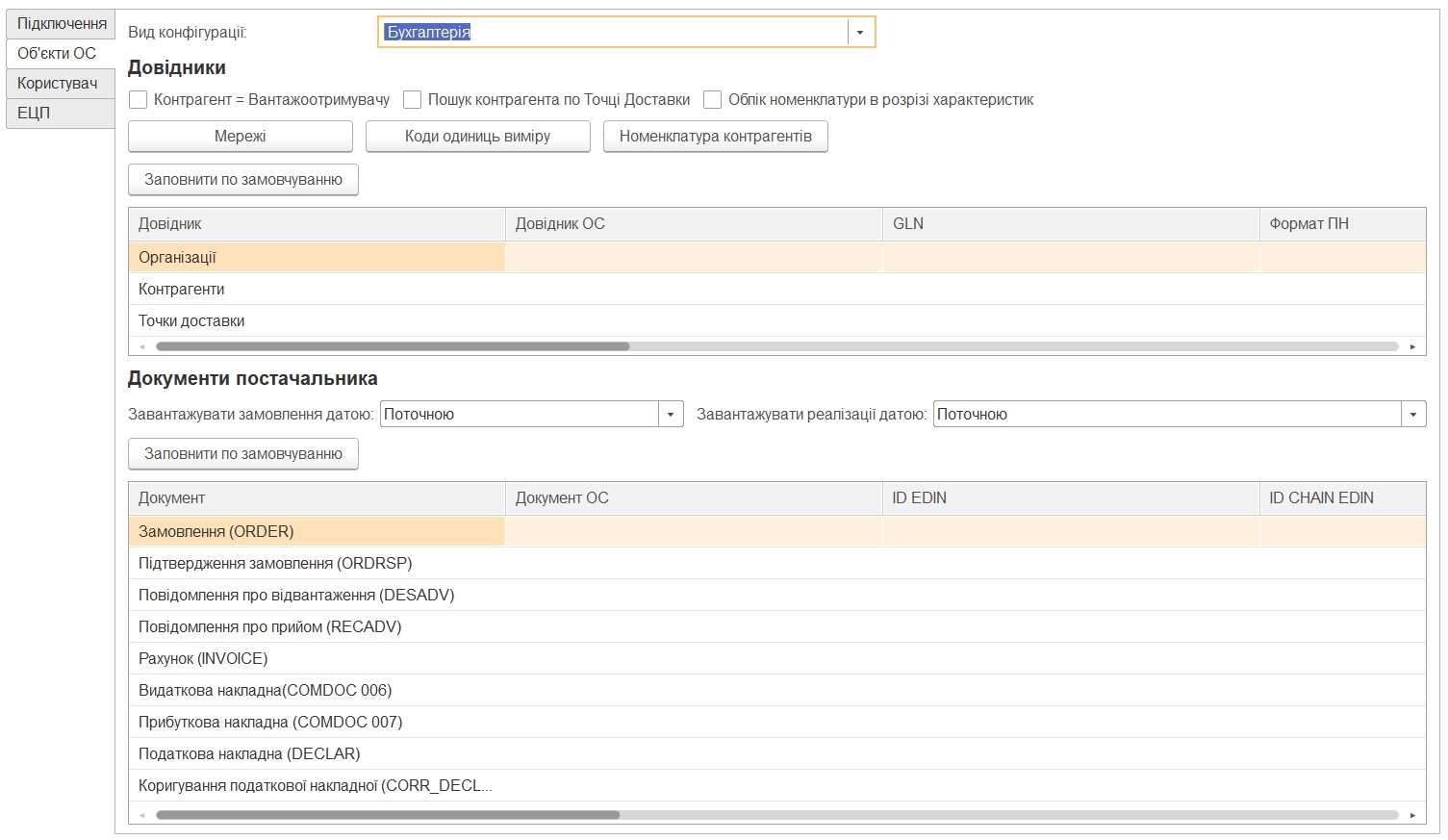Expand the Вид конфігурації dropdown arrow
This screenshot has width=1448, height=840.
pyautogui.click(x=860, y=32)
